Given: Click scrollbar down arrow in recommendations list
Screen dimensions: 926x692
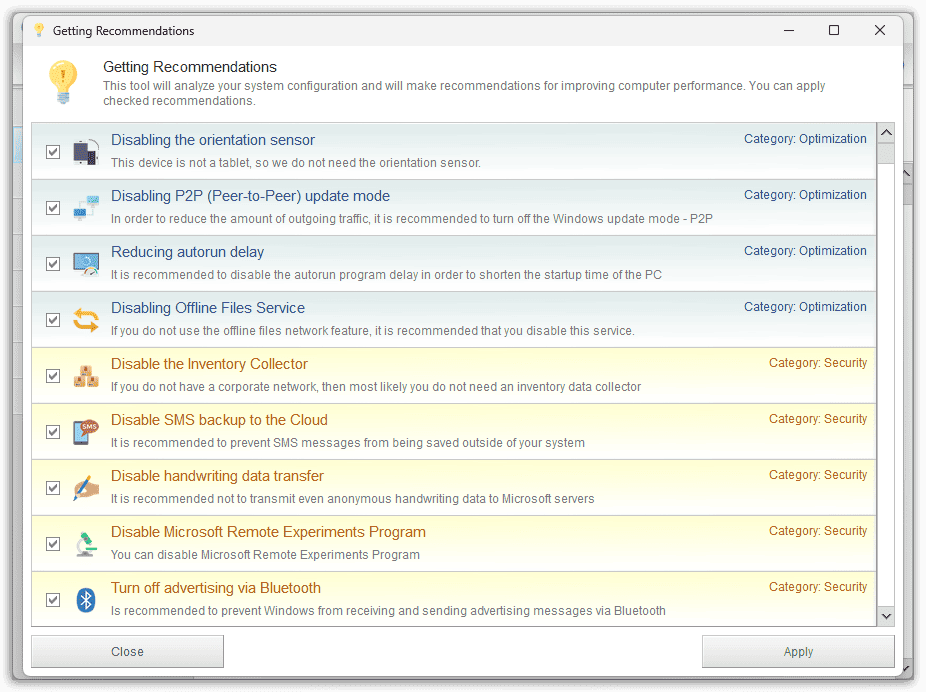Looking at the screenshot, I should point(886,616).
